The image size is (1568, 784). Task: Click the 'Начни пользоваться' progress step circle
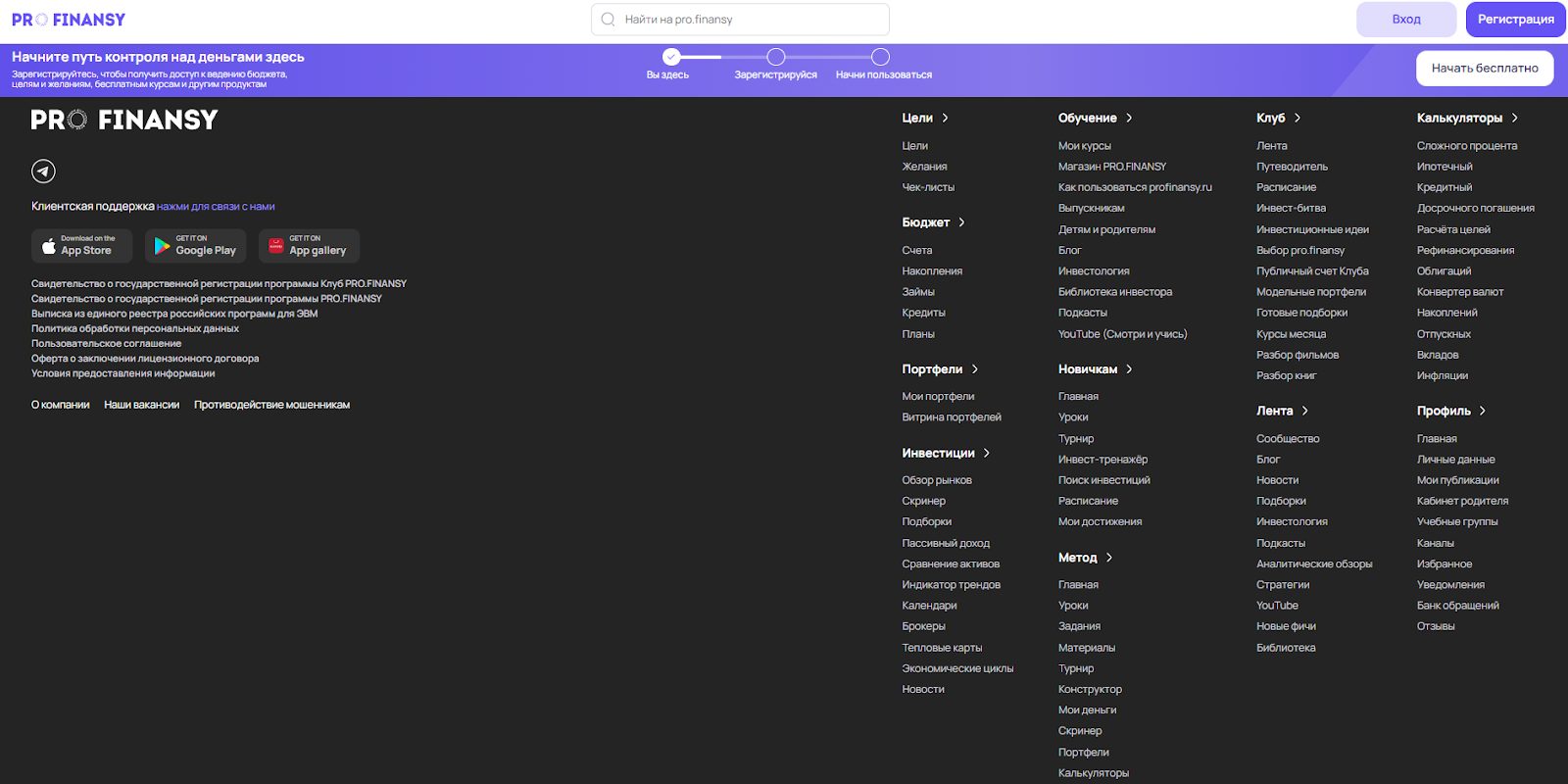881,57
